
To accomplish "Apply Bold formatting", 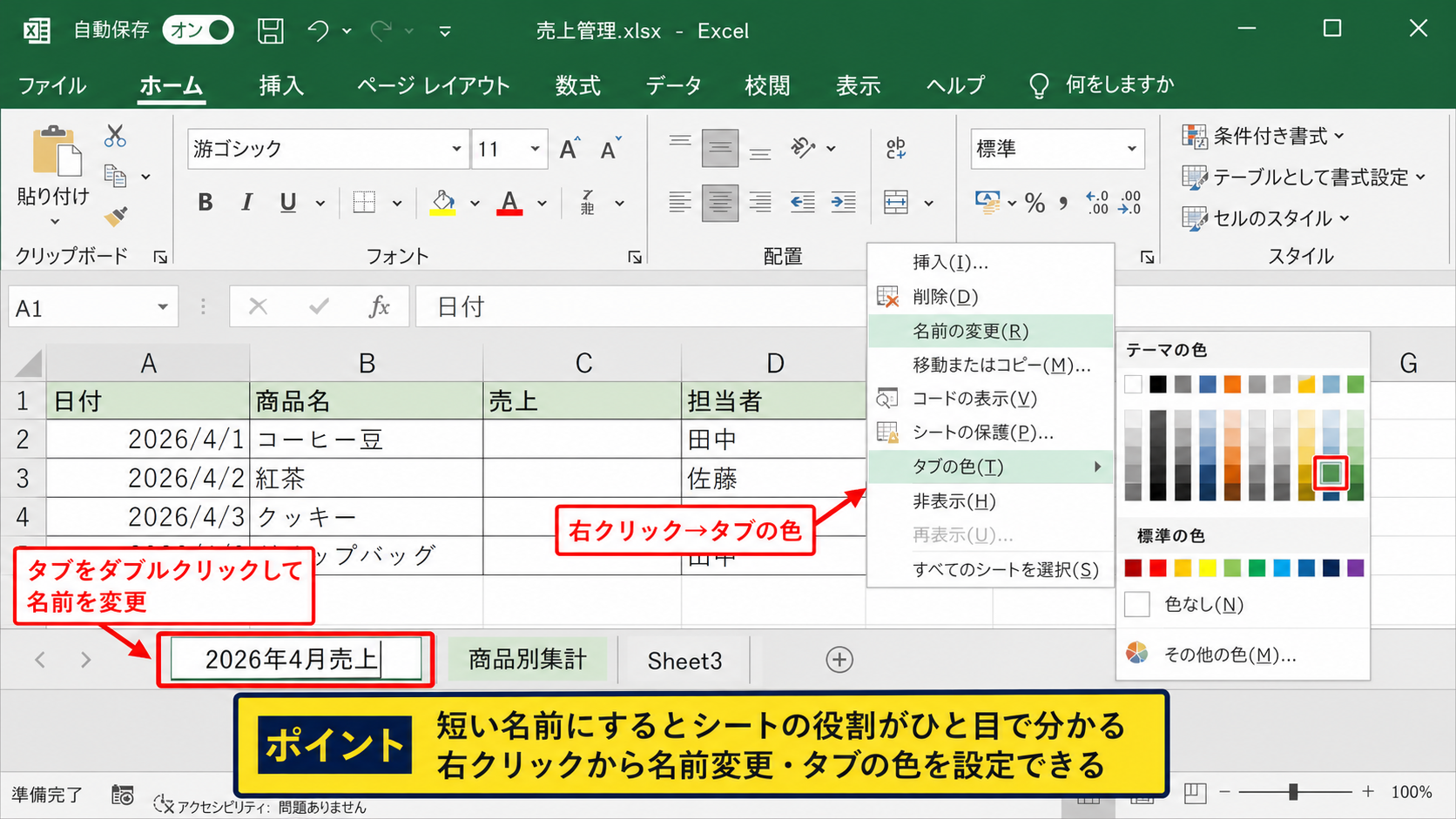I will coord(206,203).
